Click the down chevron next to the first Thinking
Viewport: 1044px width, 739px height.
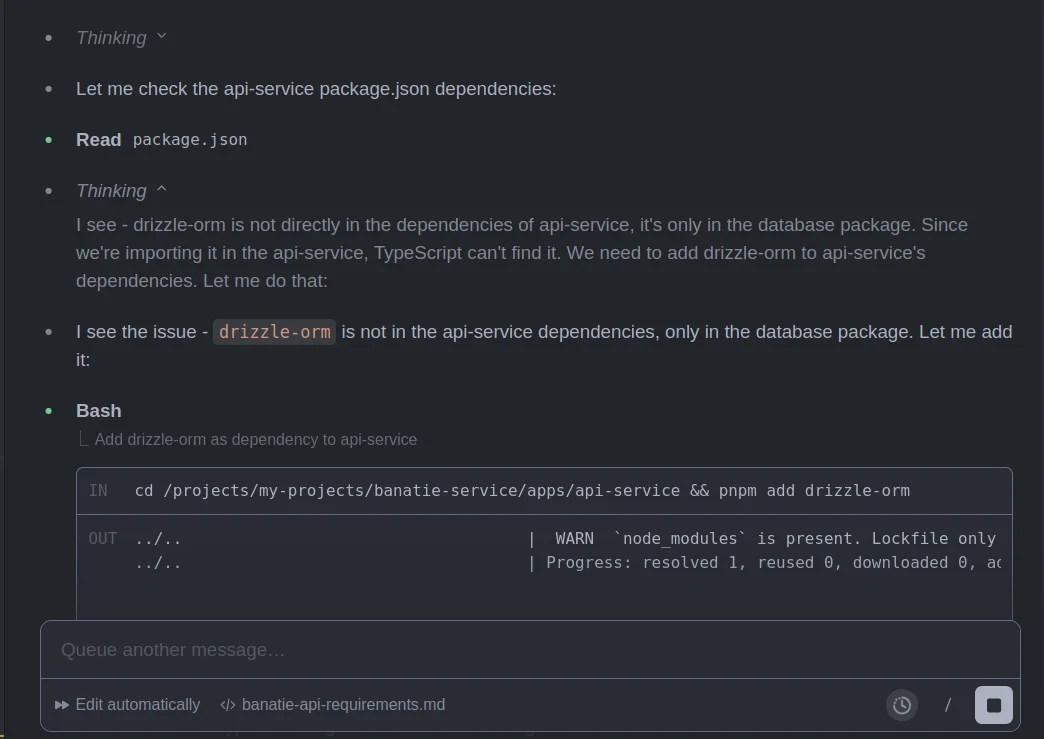click(162, 37)
